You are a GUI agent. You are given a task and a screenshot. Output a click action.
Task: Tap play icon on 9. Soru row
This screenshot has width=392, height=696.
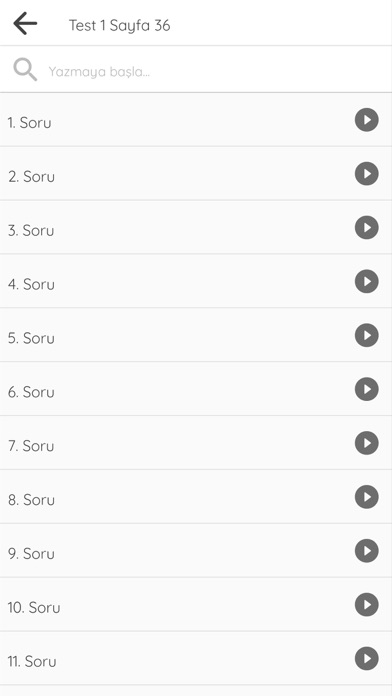coord(366,550)
